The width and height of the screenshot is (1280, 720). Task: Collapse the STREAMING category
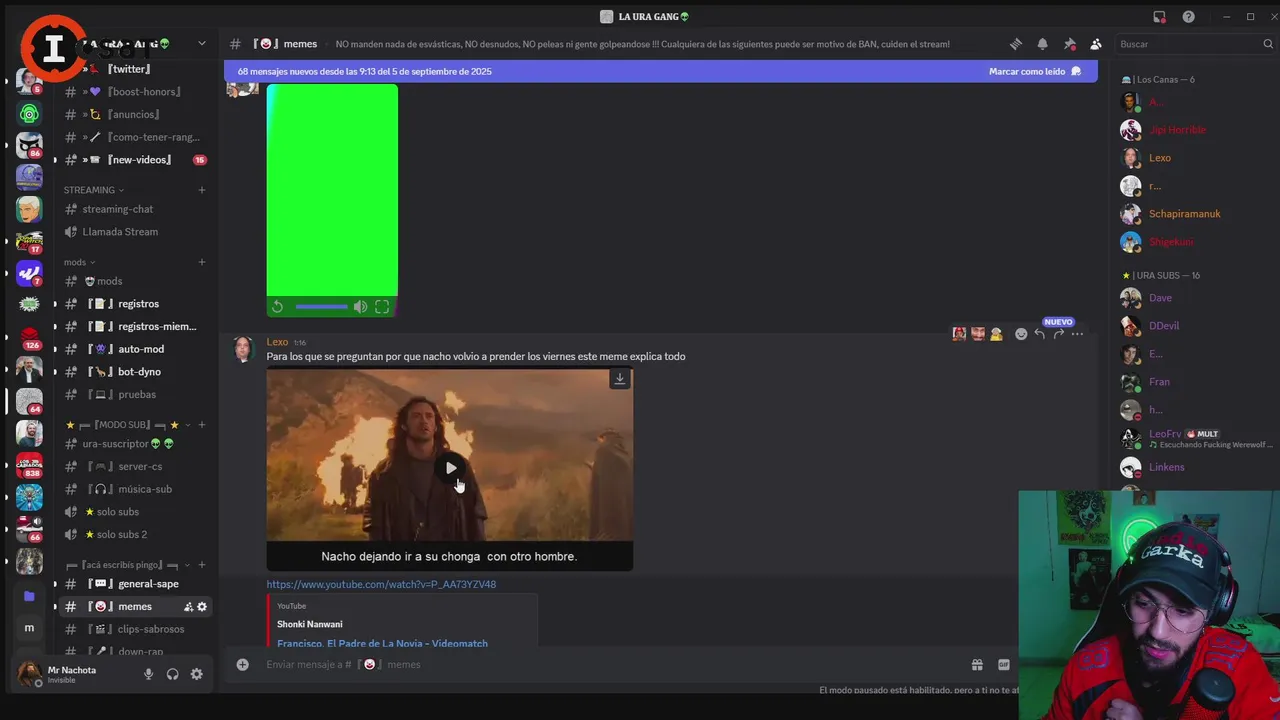tap(94, 190)
